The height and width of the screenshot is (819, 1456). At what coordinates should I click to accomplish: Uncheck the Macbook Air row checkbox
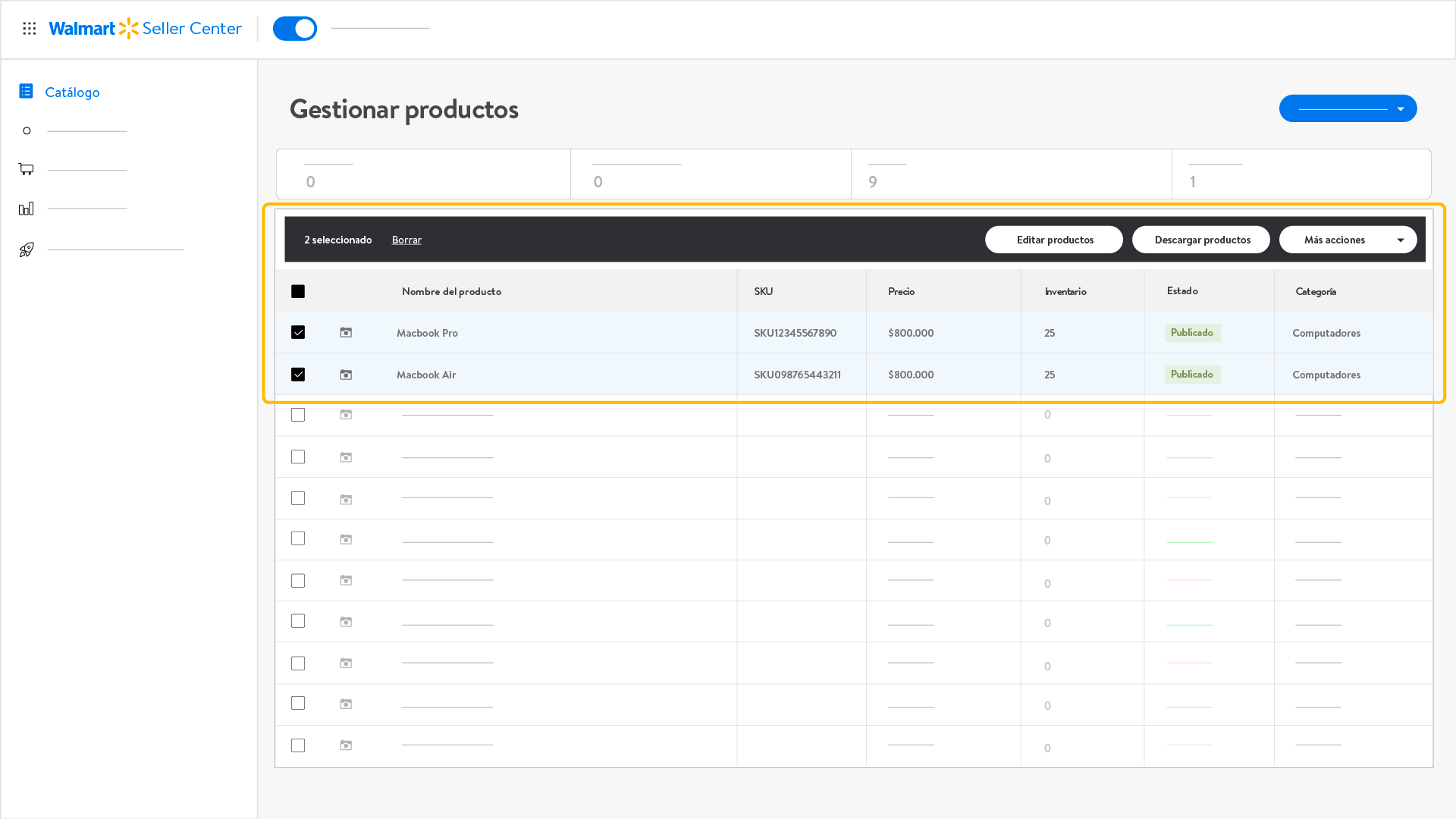click(x=298, y=375)
